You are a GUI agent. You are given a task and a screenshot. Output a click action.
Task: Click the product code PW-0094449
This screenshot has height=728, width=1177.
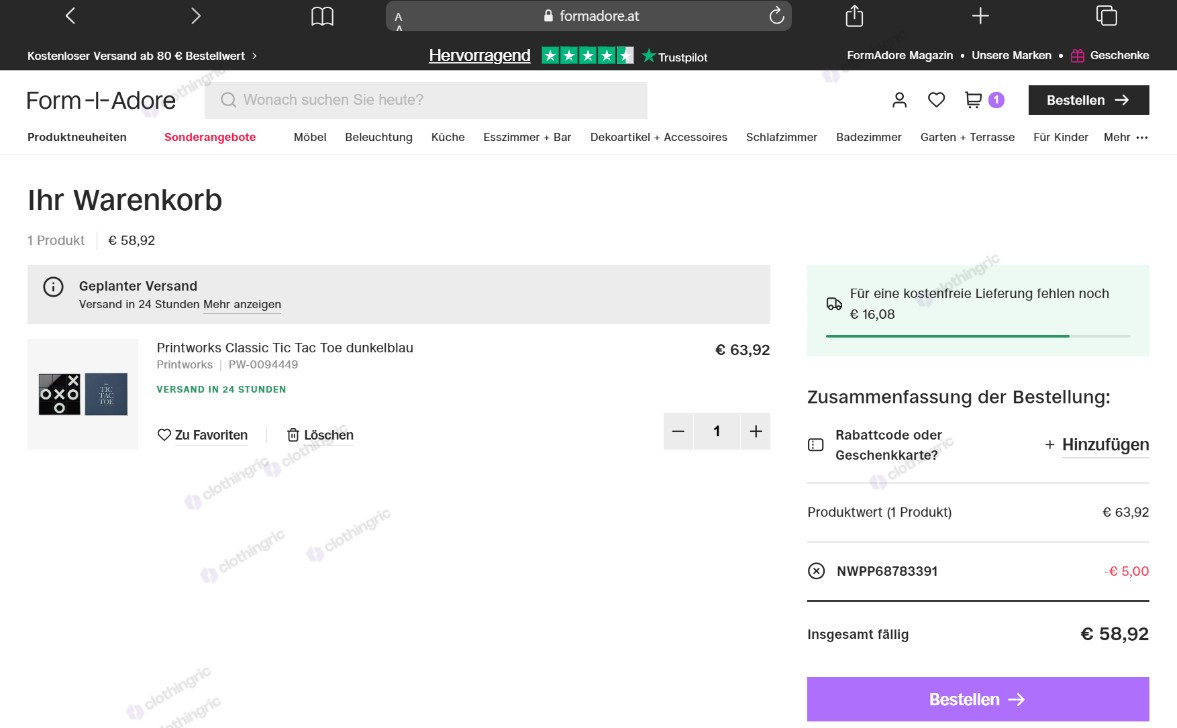pos(263,365)
